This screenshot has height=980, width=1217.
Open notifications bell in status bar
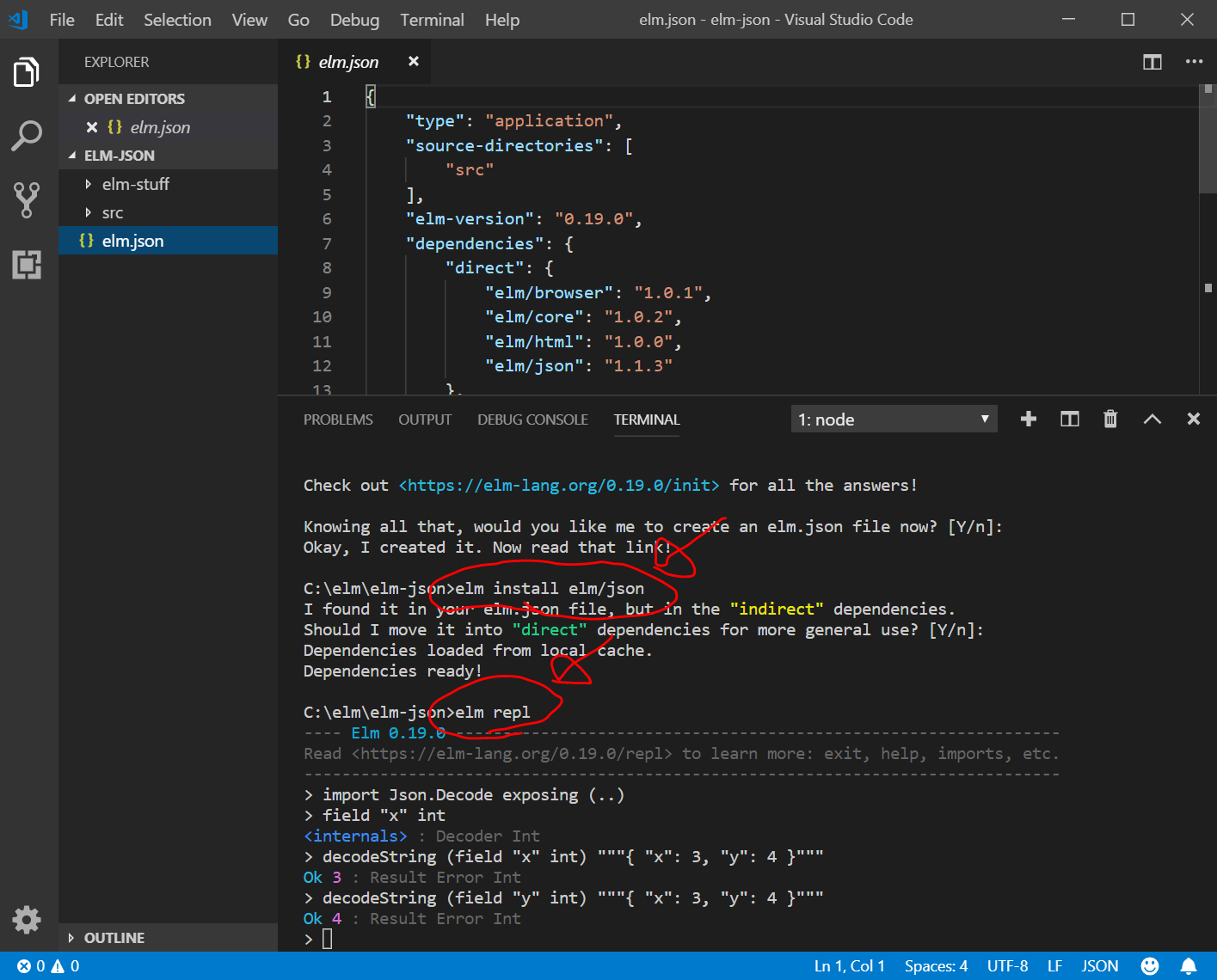[x=1189, y=966]
